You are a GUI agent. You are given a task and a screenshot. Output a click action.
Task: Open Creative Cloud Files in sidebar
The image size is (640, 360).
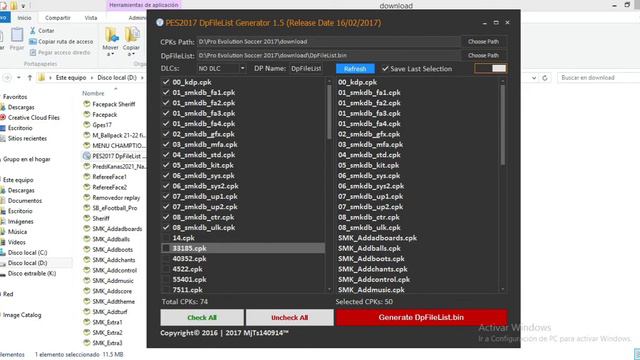click(33, 118)
